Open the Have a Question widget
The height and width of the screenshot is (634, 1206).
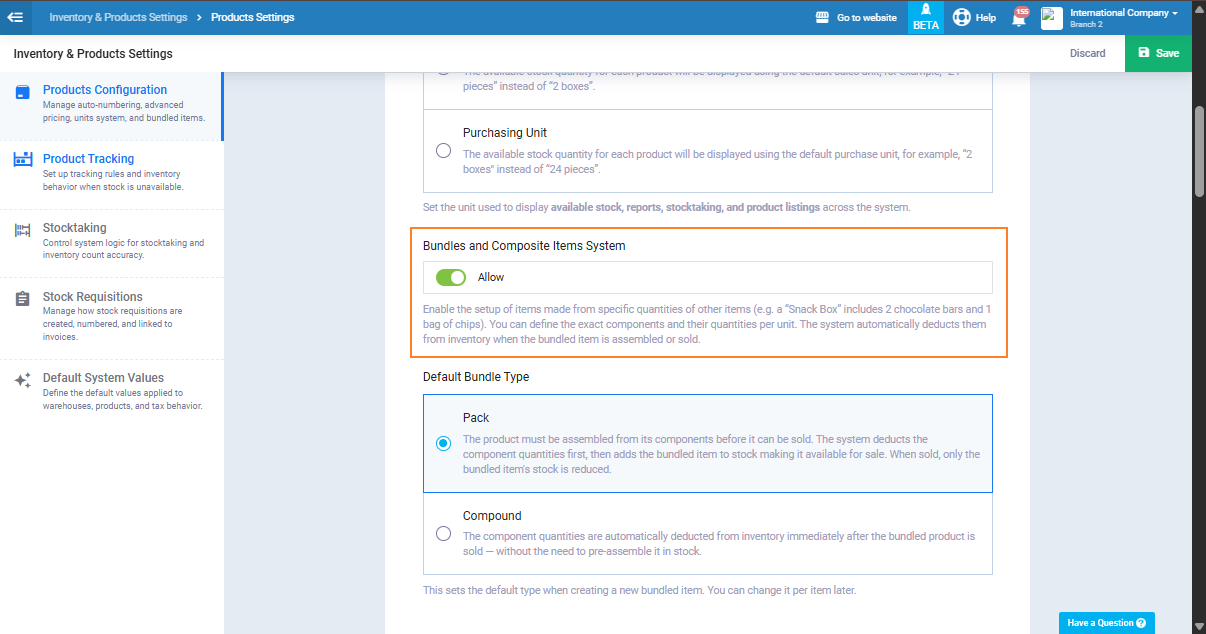pos(1106,623)
